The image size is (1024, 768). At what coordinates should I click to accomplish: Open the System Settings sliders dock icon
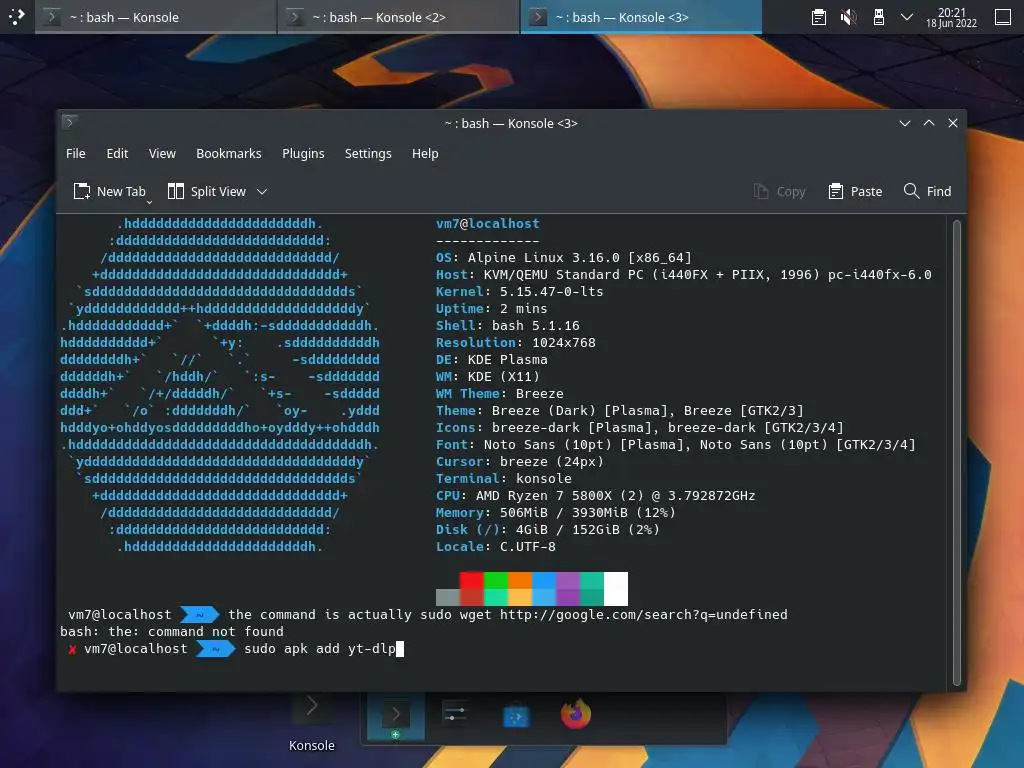(x=455, y=714)
